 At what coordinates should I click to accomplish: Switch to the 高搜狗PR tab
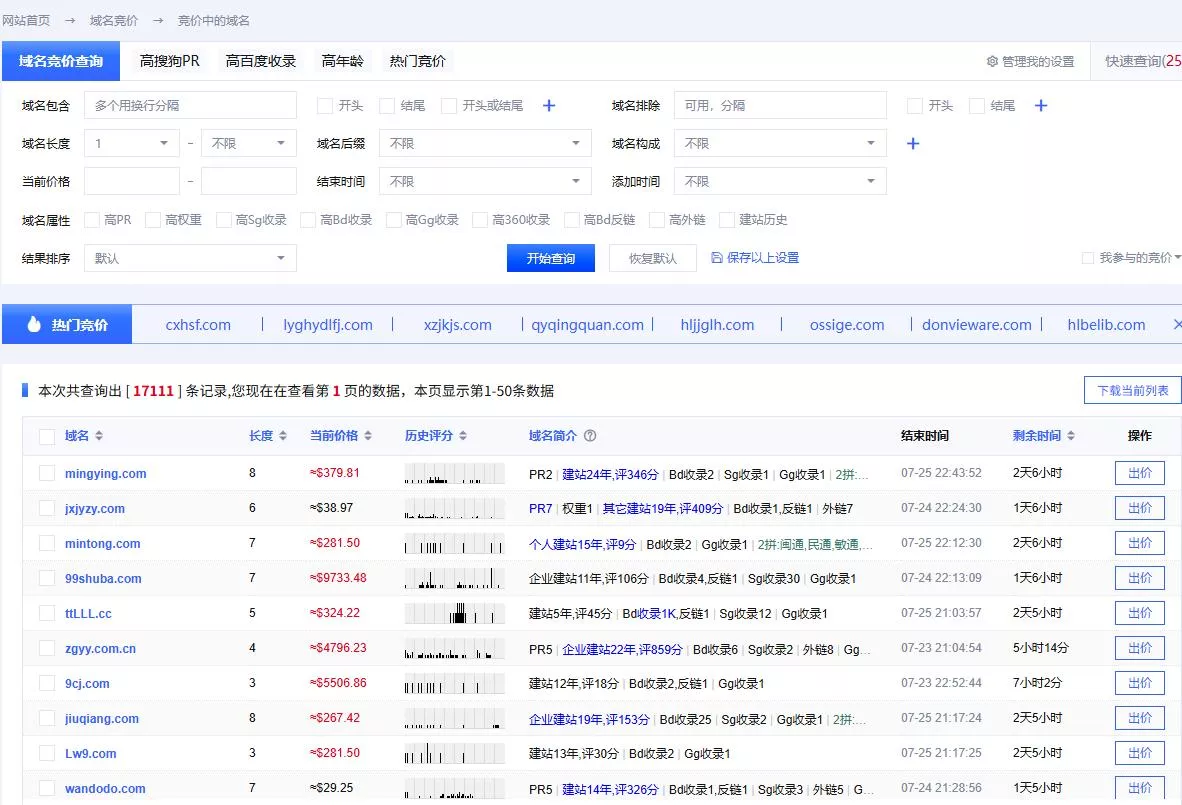(170, 61)
